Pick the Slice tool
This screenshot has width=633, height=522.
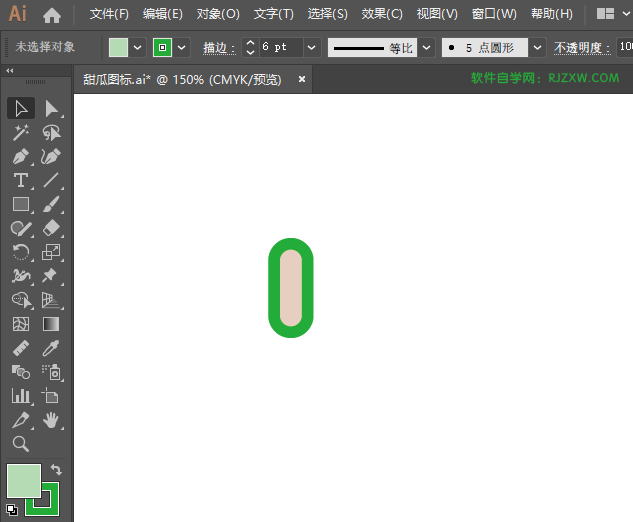(x=21, y=420)
